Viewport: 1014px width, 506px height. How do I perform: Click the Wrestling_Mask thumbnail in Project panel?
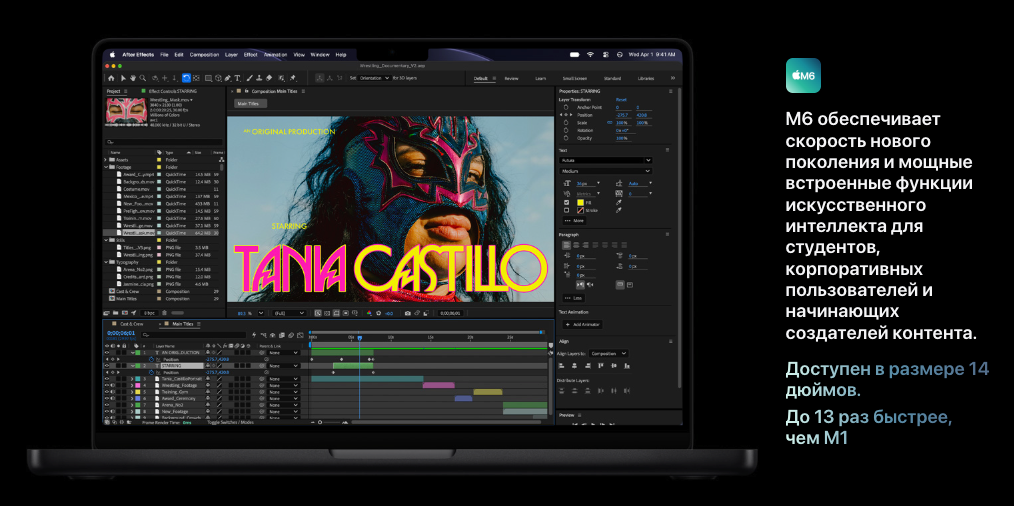(125, 111)
